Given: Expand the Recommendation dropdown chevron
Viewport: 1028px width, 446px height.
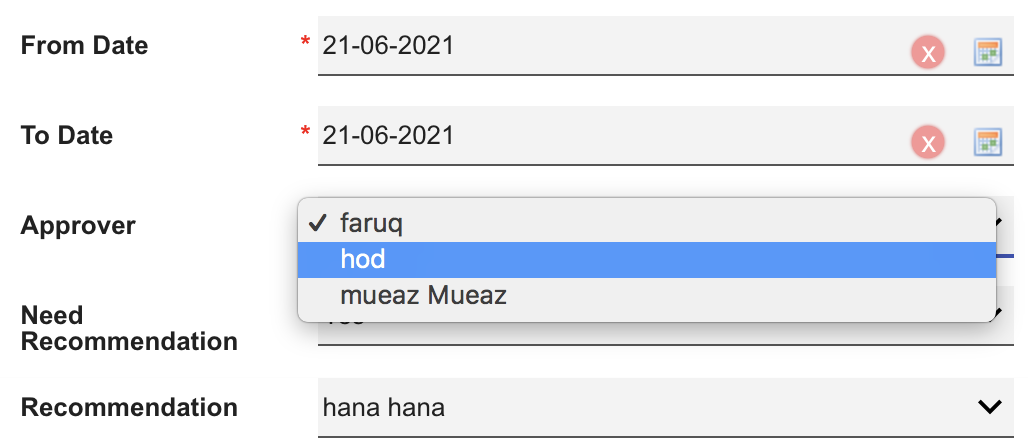Looking at the screenshot, I should [989, 407].
